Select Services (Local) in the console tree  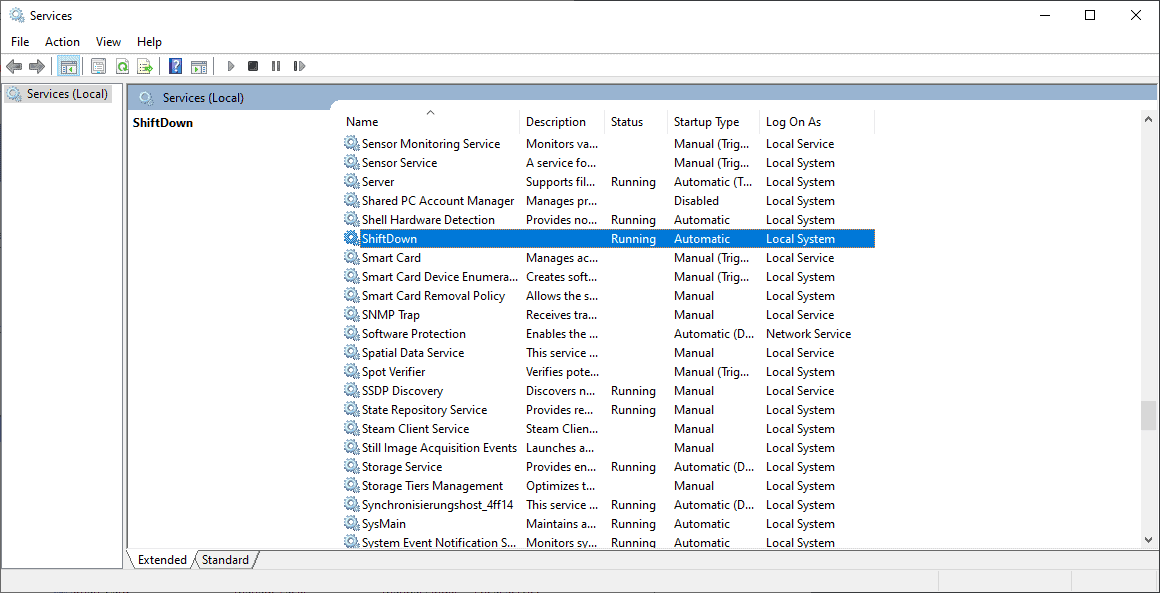coord(66,94)
